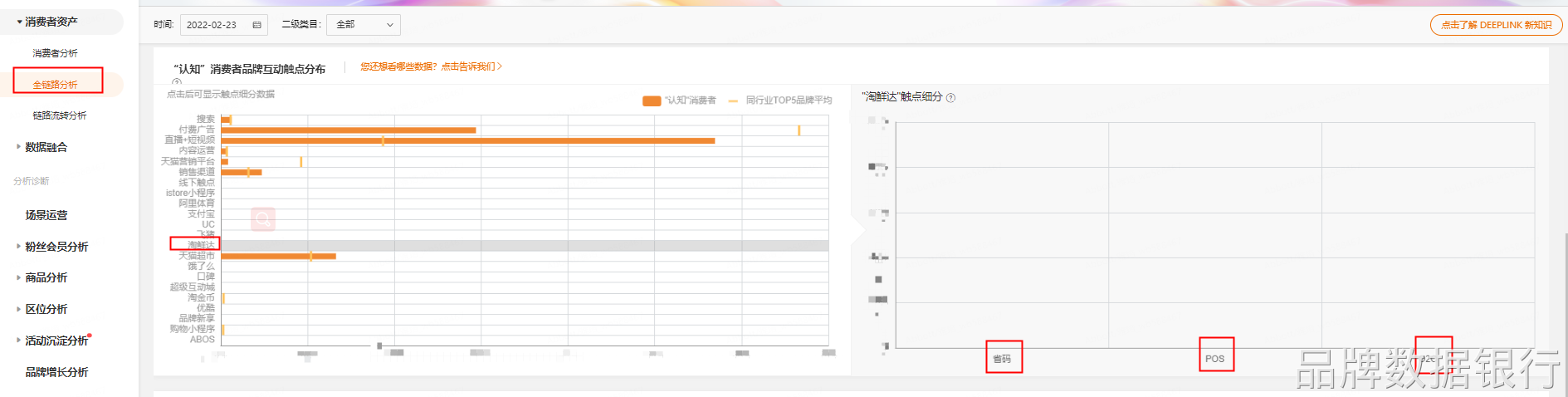The height and width of the screenshot is (397, 1568).
Task: Click the 内容运营 chart row label
Action: (x=197, y=151)
